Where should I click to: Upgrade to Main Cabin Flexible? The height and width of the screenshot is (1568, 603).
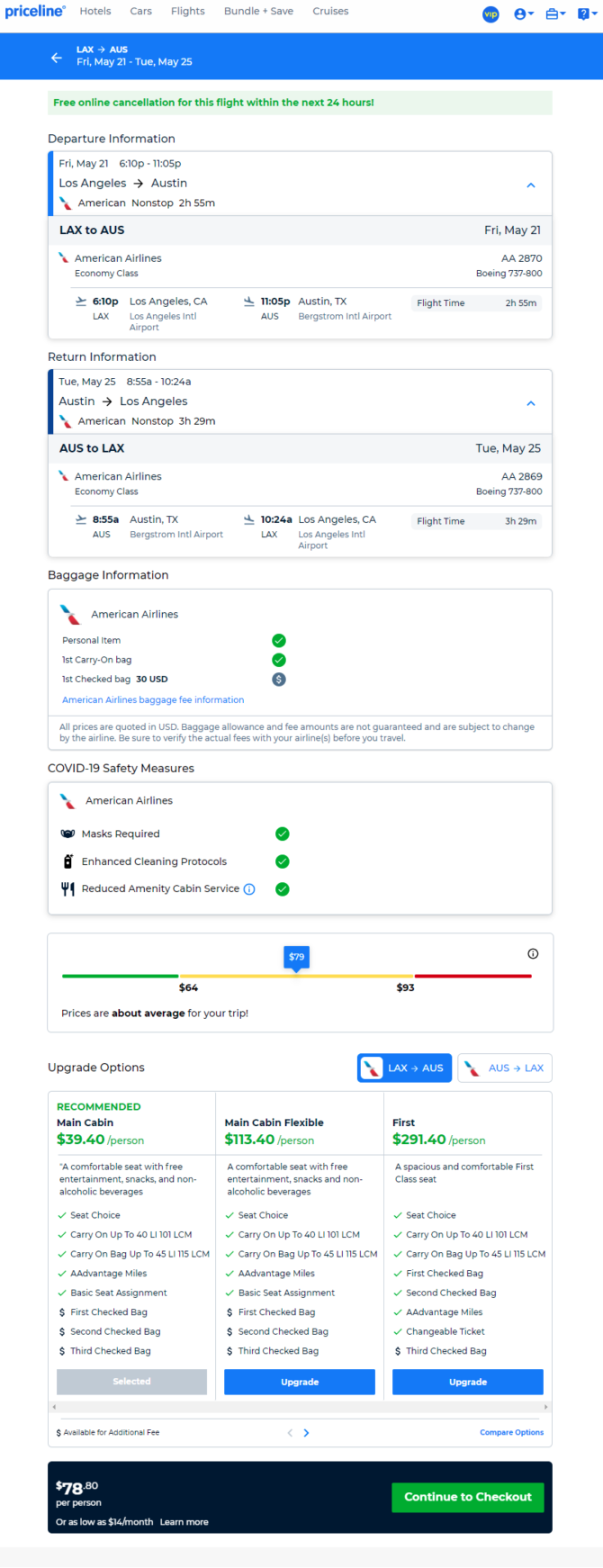300,1382
